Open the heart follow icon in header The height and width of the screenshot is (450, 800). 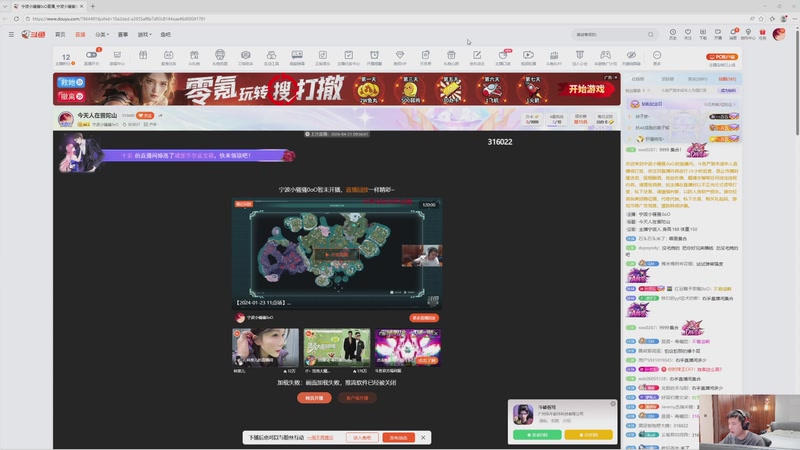(x=688, y=32)
